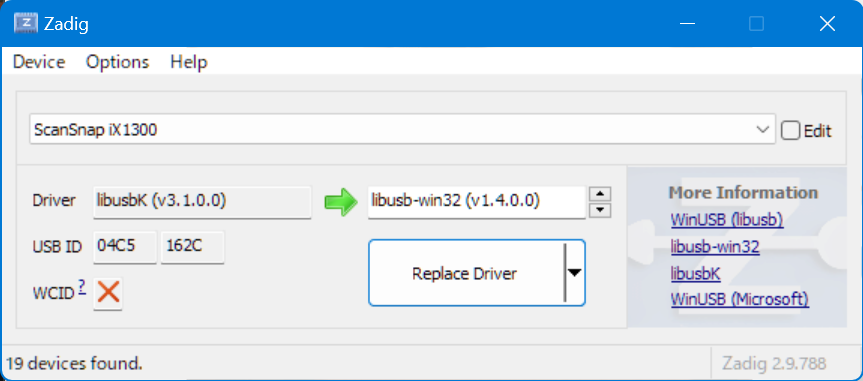Screen dimensions: 863x381
Task: Expand the ScanSnap iX1300 device dropdown
Action: (762, 130)
